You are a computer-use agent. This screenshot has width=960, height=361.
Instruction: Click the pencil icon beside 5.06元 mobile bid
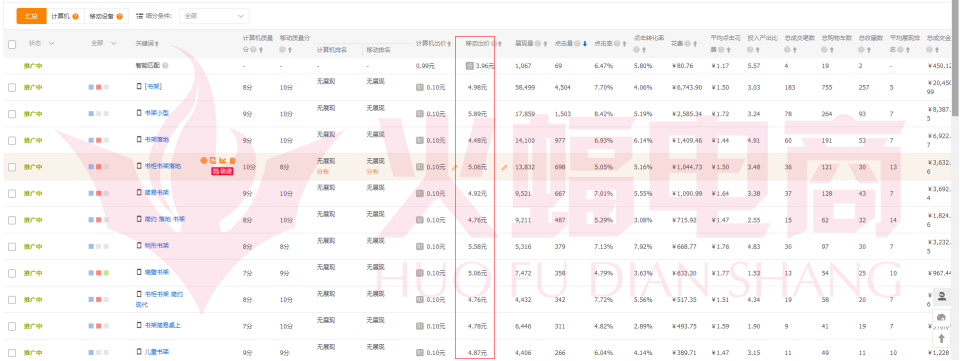pyautogui.click(x=504, y=167)
